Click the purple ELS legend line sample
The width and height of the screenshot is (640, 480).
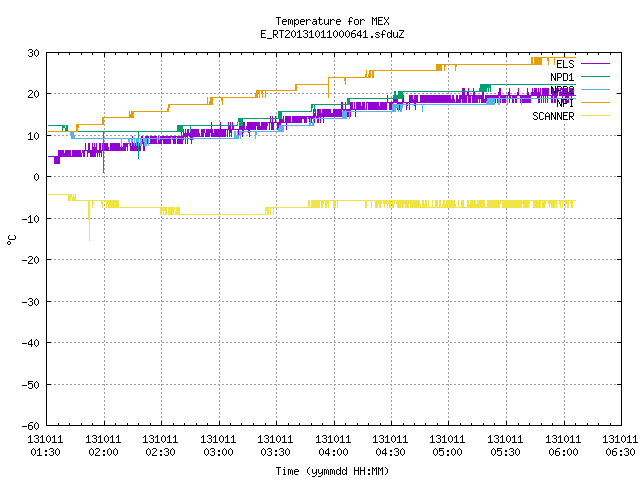click(595, 64)
